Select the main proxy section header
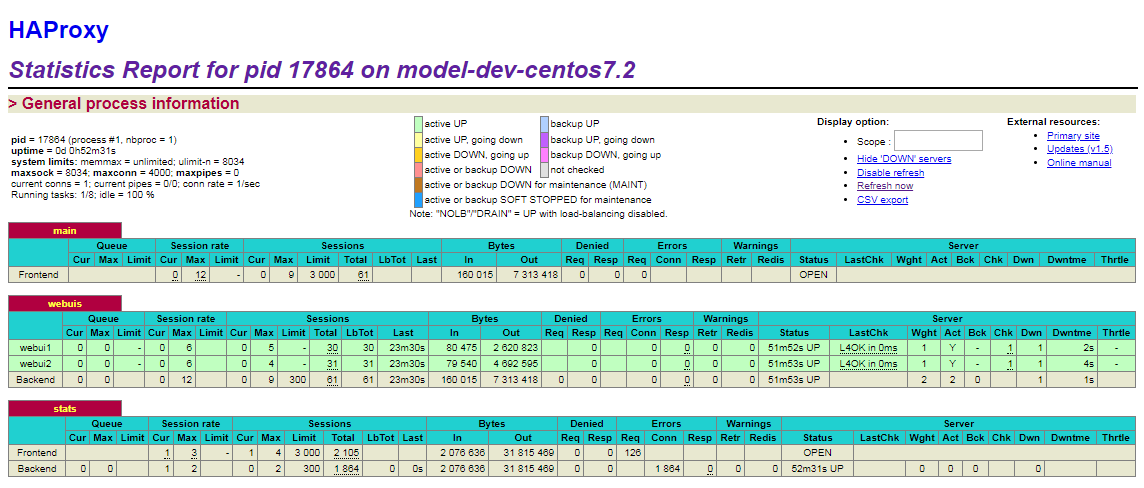 coord(65,231)
